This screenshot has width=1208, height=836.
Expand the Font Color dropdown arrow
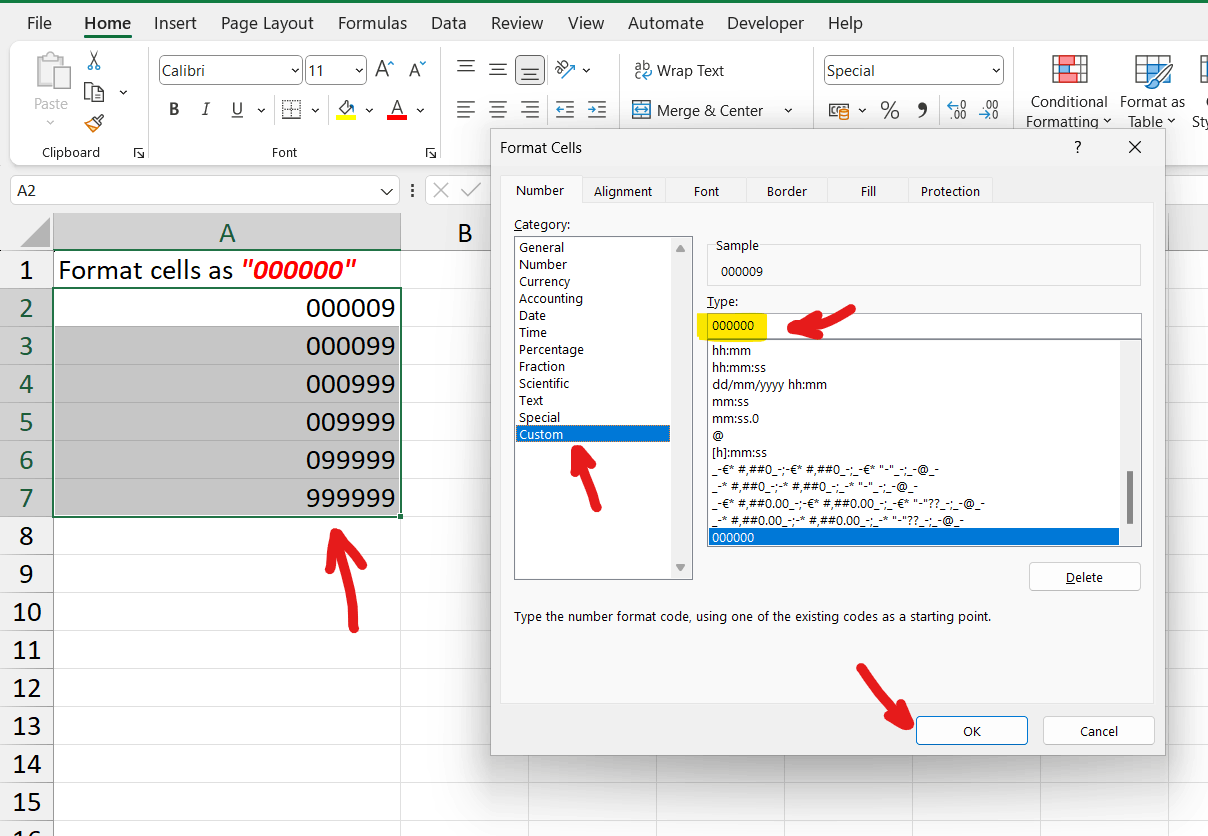click(x=420, y=110)
